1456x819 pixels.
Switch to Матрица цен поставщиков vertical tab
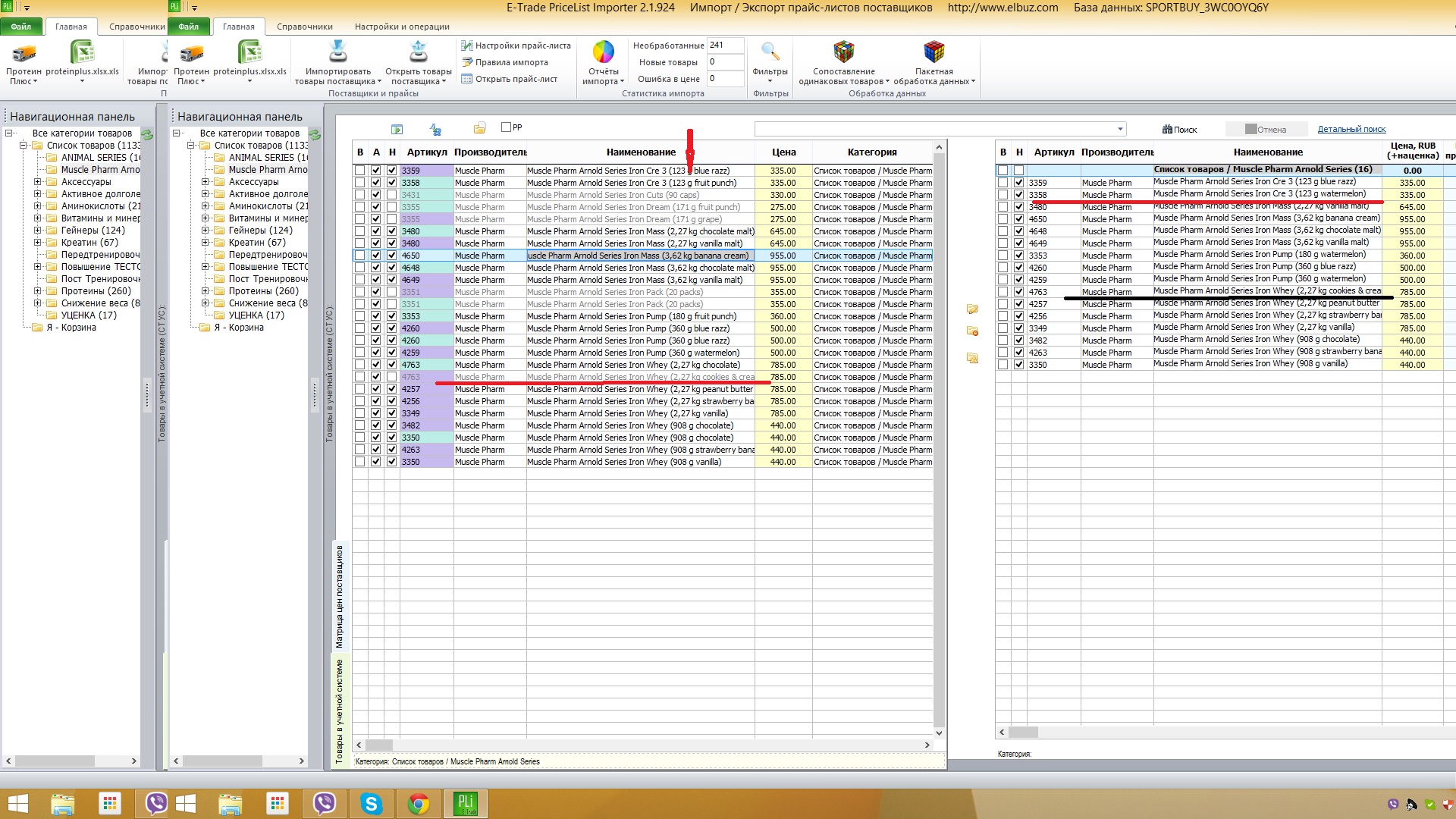[x=340, y=596]
